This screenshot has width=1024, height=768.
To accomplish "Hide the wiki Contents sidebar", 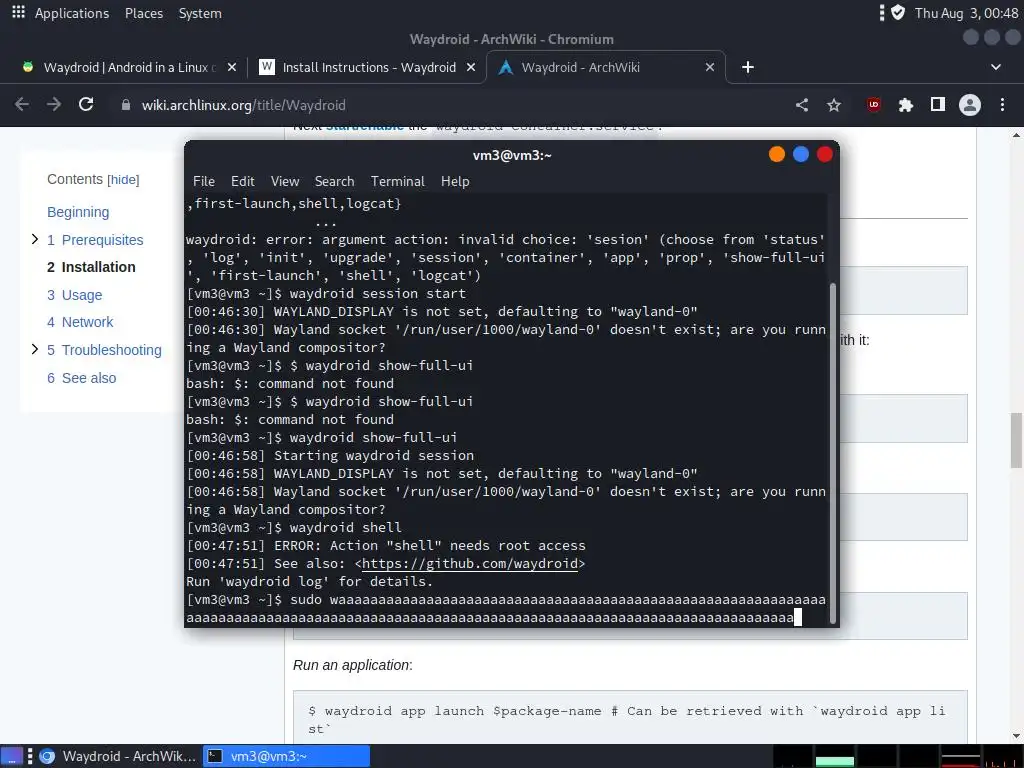I will point(123,180).
